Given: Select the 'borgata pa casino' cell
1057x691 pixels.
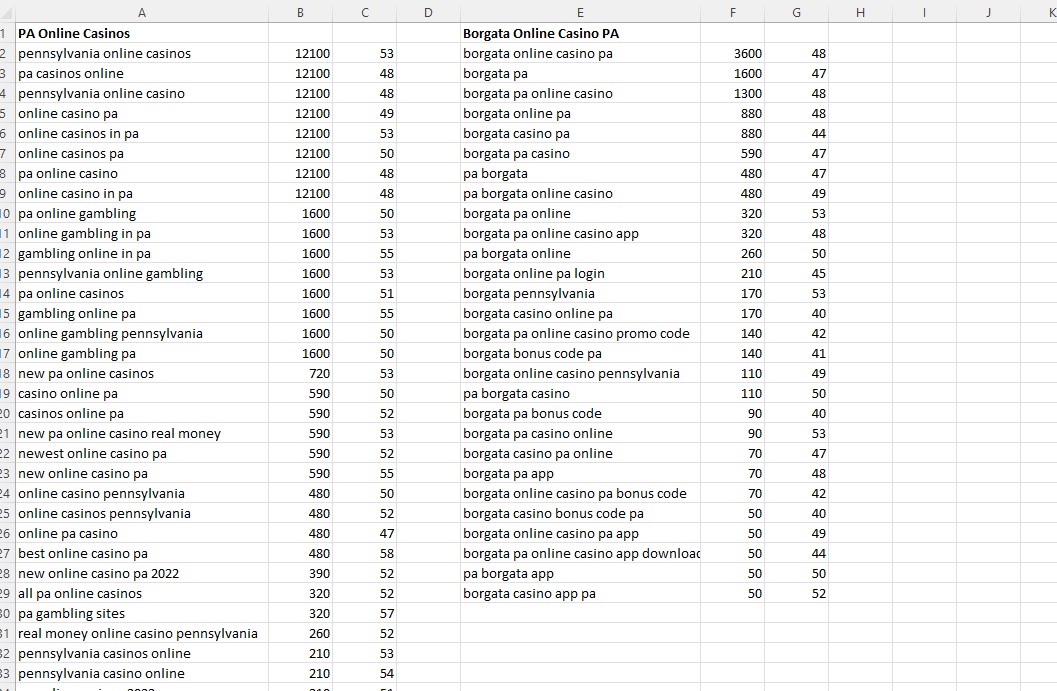Looking at the screenshot, I should click(x=580, y=154).
